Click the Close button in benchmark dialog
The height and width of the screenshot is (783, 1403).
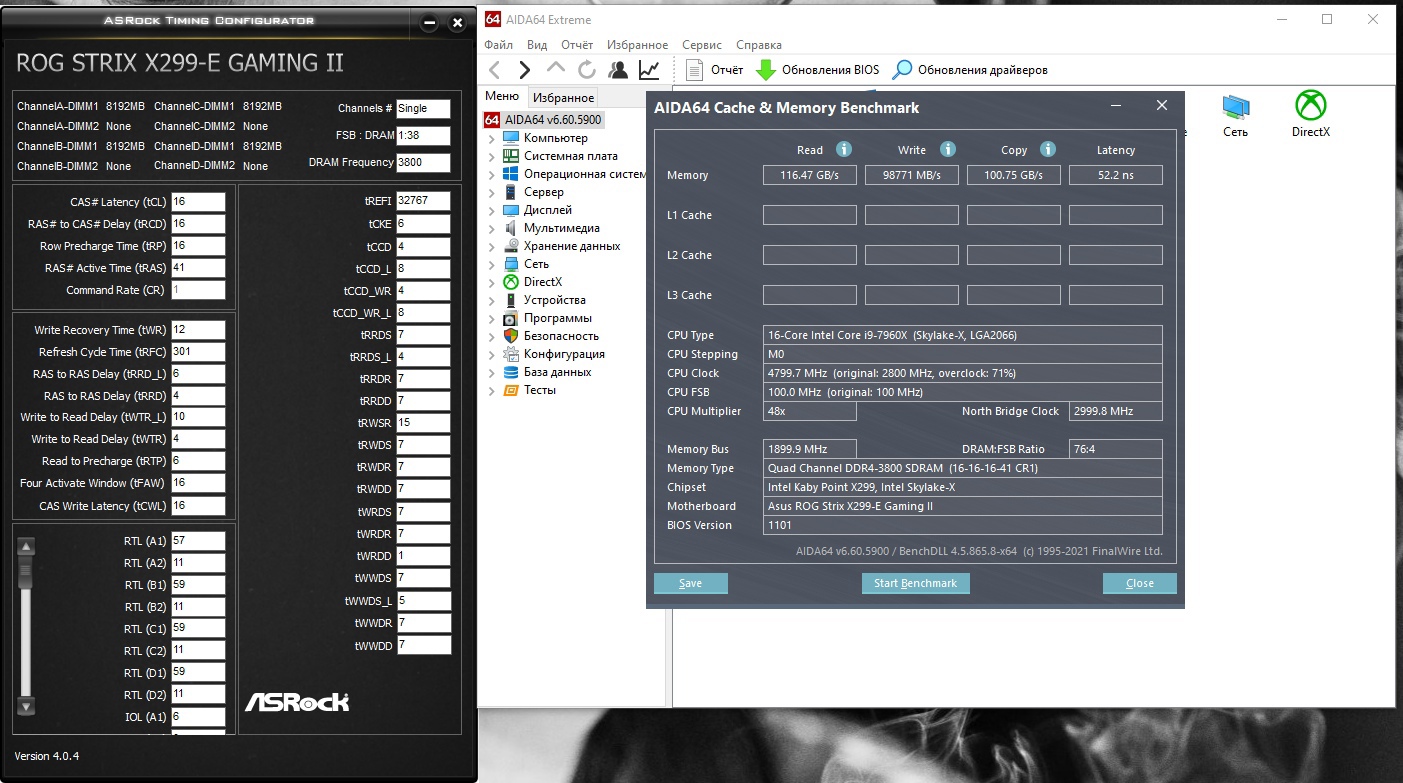click(x=1139, y=583)
